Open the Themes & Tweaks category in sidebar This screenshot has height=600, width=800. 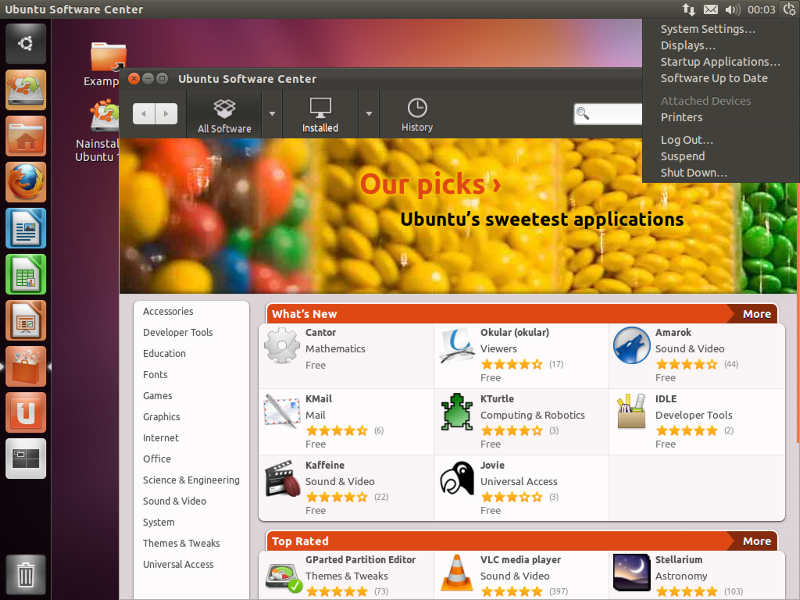tap(181, 543)
